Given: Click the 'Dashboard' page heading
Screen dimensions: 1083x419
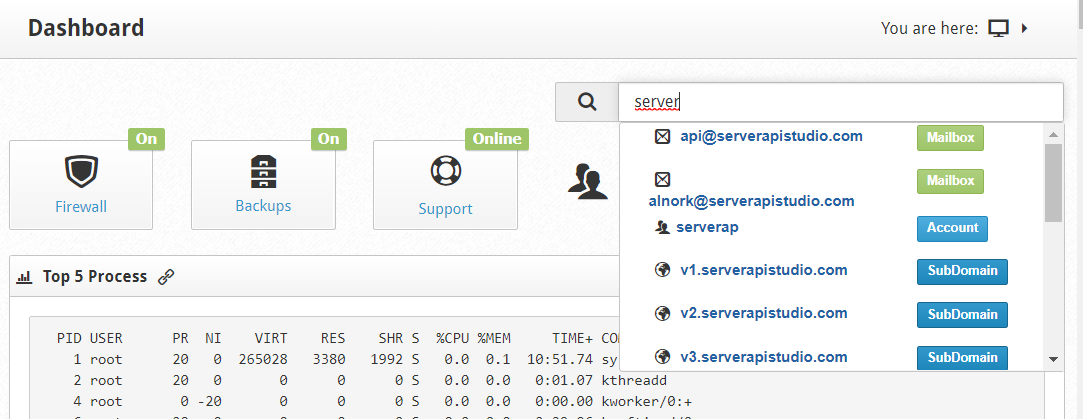Looking at the screenshot, I should (x=86, y=28).
